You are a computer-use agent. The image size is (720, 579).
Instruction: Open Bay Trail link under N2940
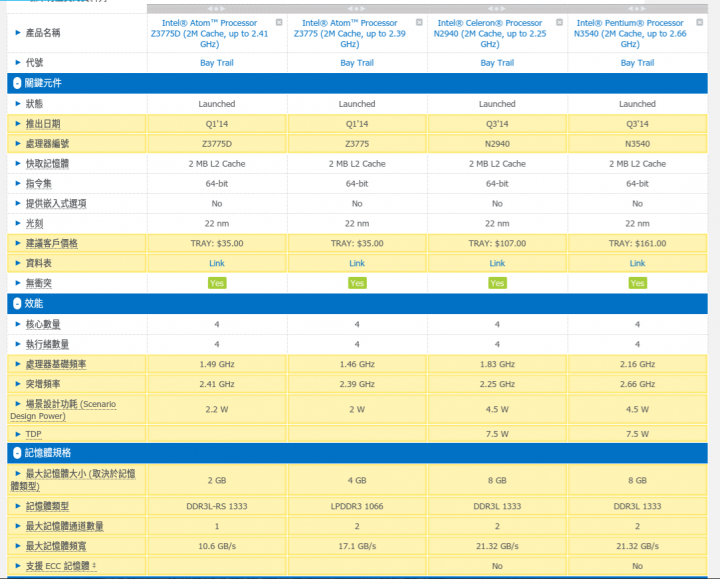[497, 63]
